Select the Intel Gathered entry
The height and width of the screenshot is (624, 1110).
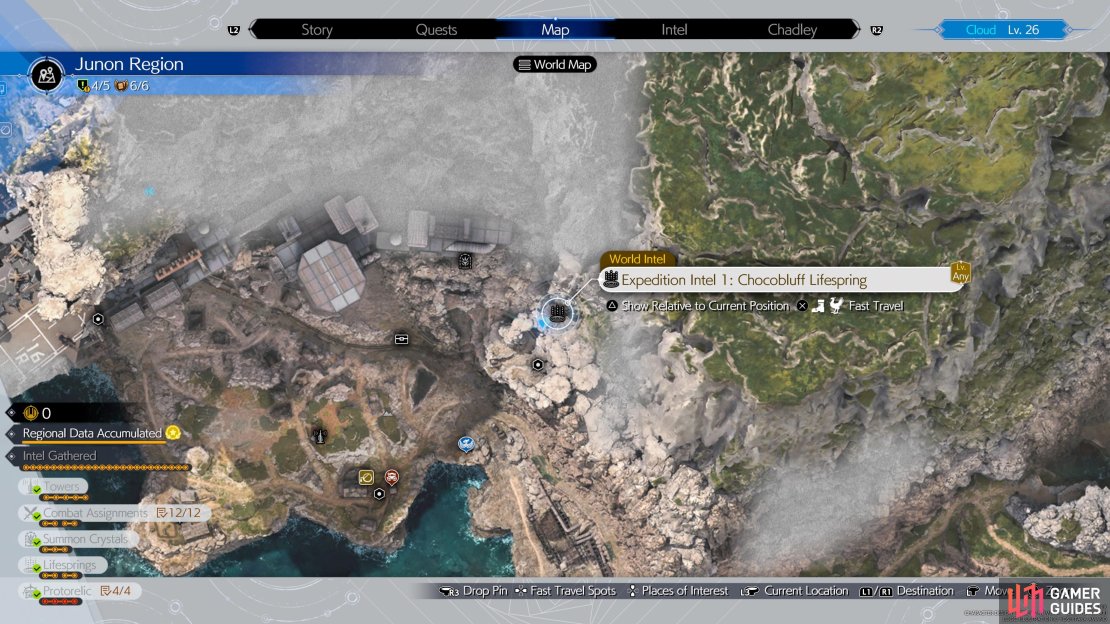pyautogui.click(x=59, y=456)
